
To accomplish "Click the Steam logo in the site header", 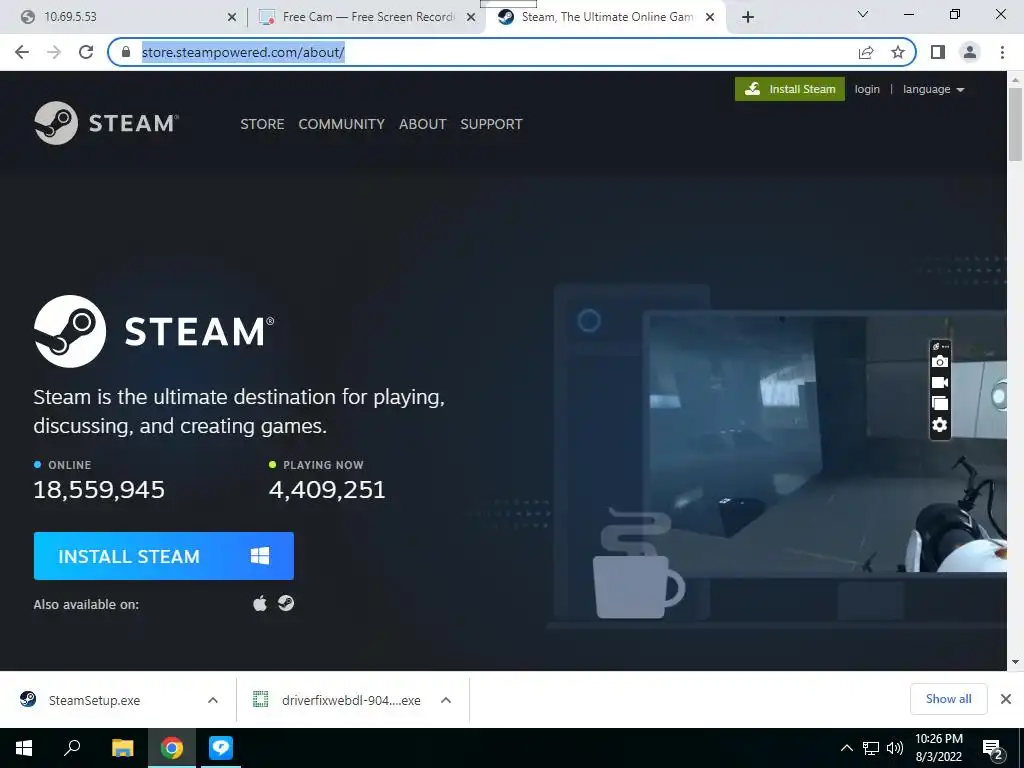I will tap(106, 123).
